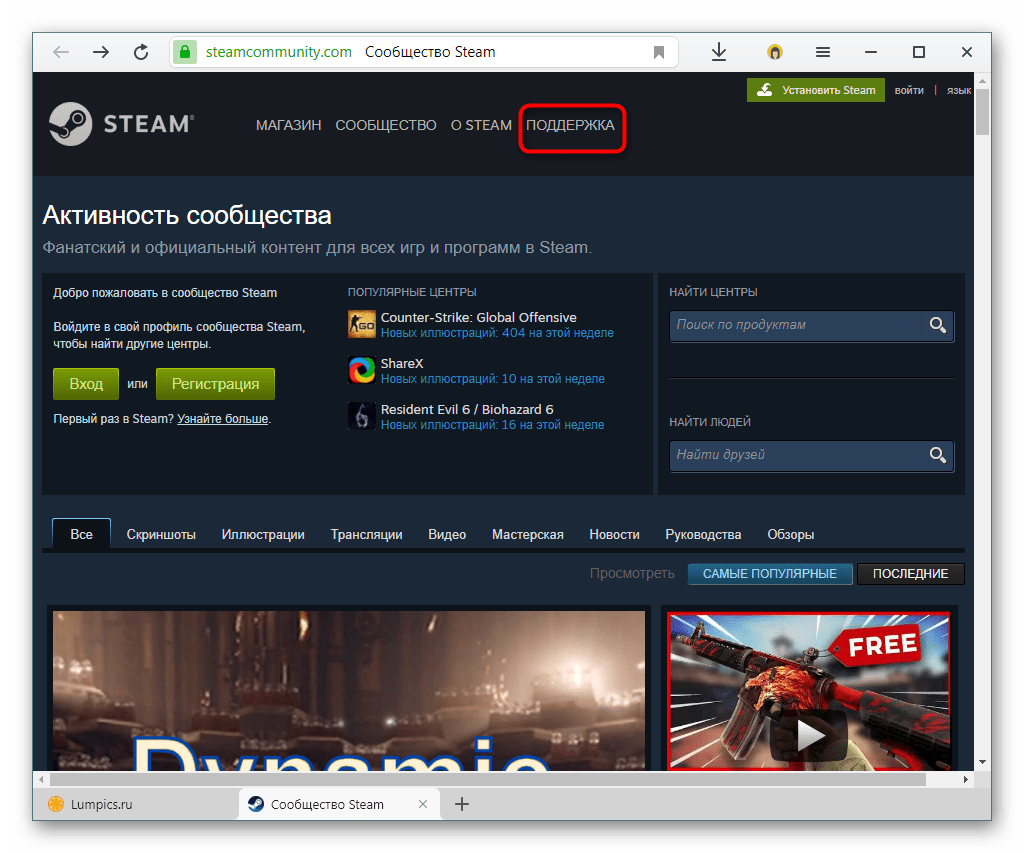
Task: Play the FREE rifle video thumbnail
Action: [808, 691]
